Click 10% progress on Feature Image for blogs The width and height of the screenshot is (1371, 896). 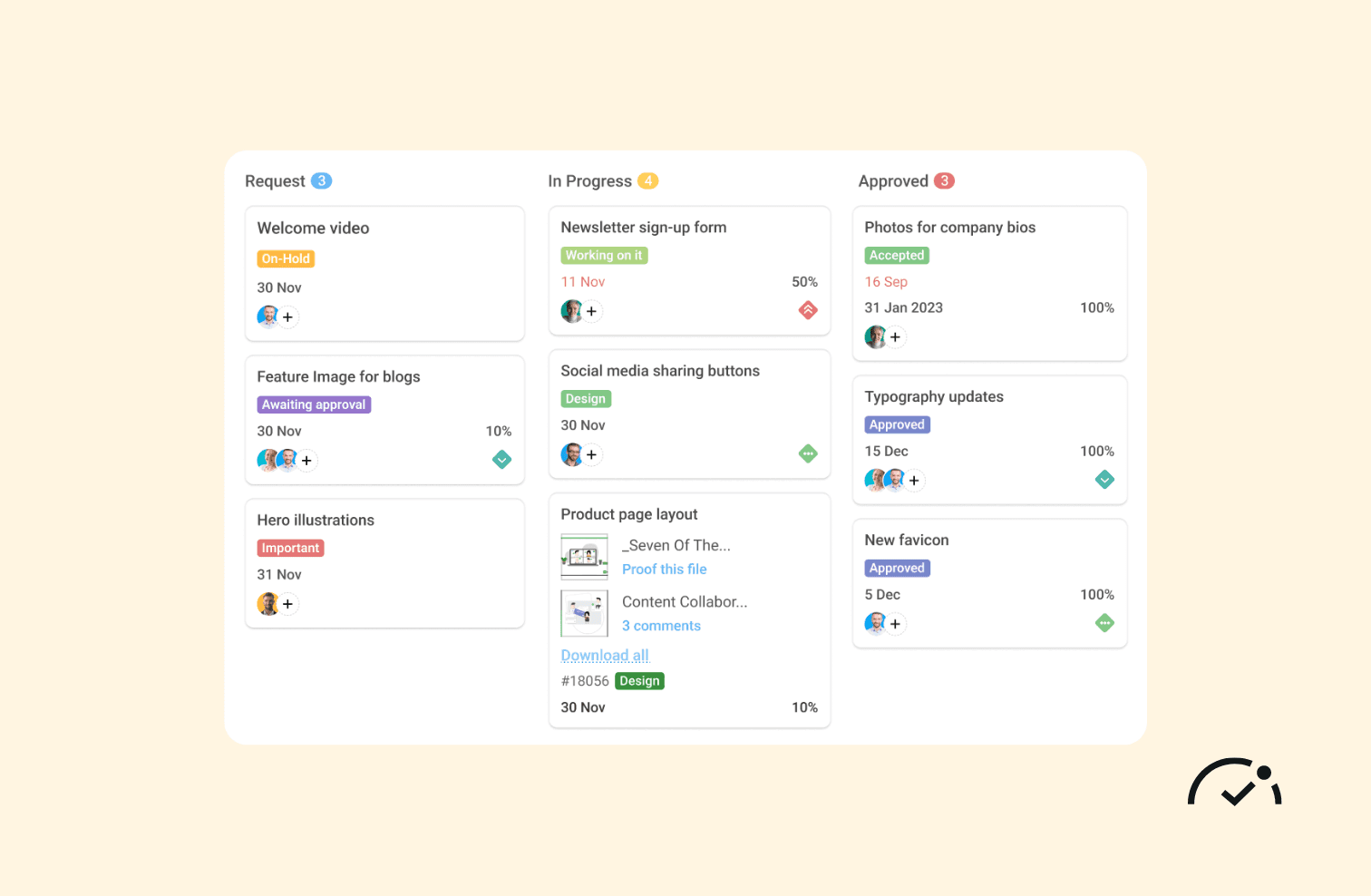point(498,432)
